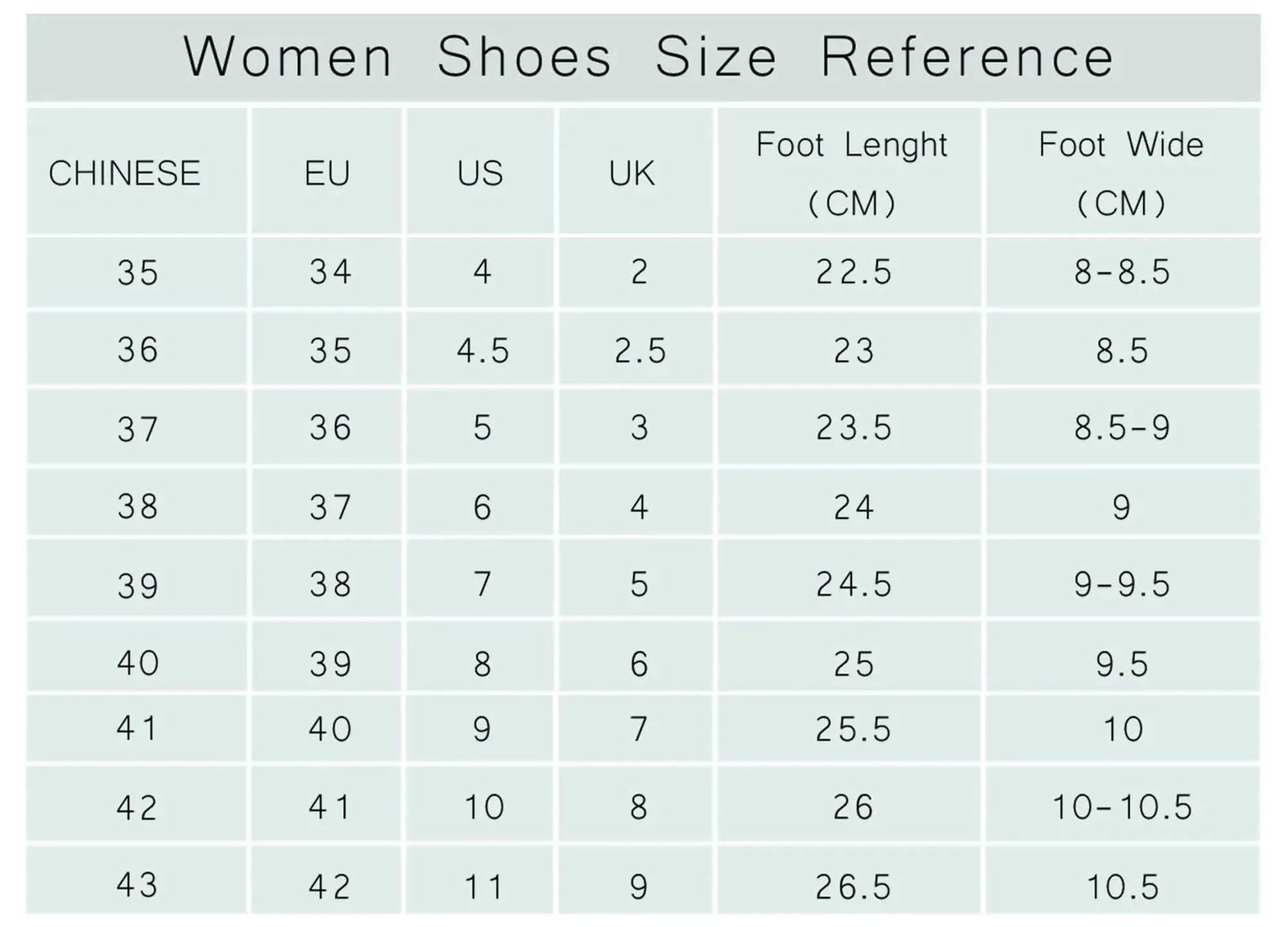Viewport: 1288px width, 927px height.
Task: Click the 'Women Shoes Size Reference' title
Action: [x=649, y=57]
